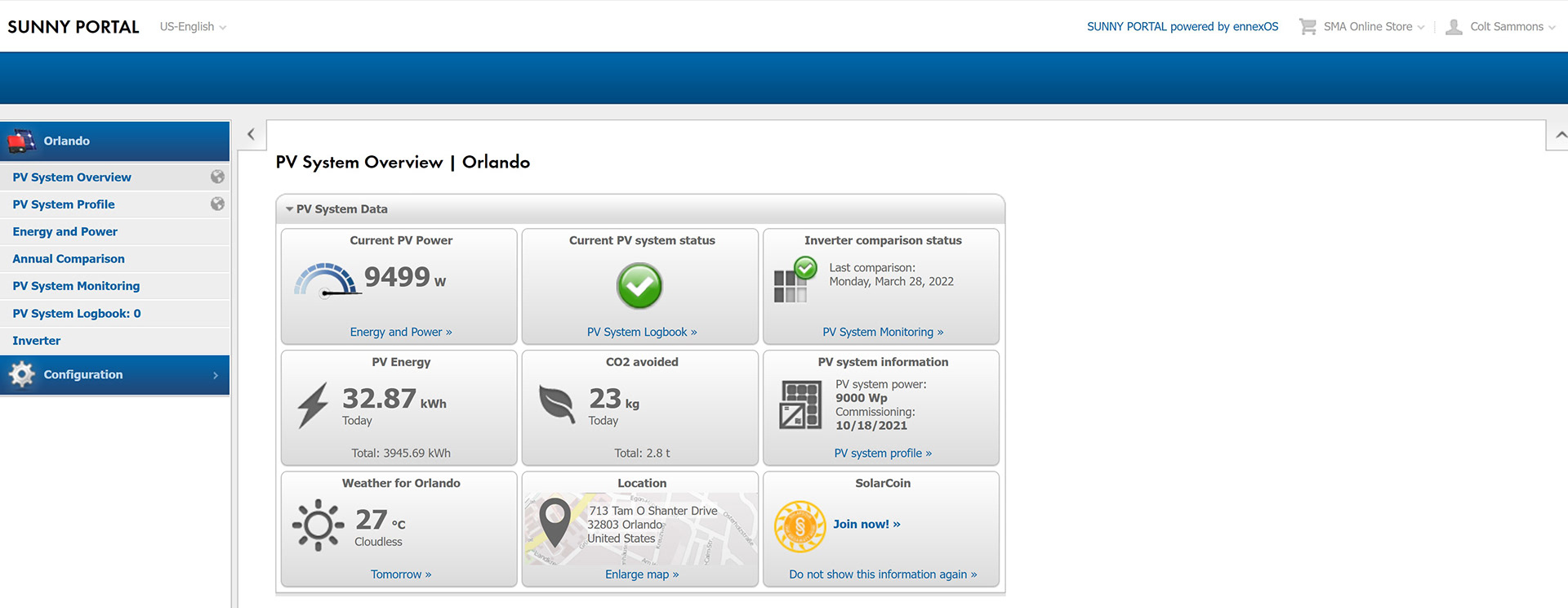
Task: Click the 32.87 kWh energy value
Action: click(x=394, y=399)
